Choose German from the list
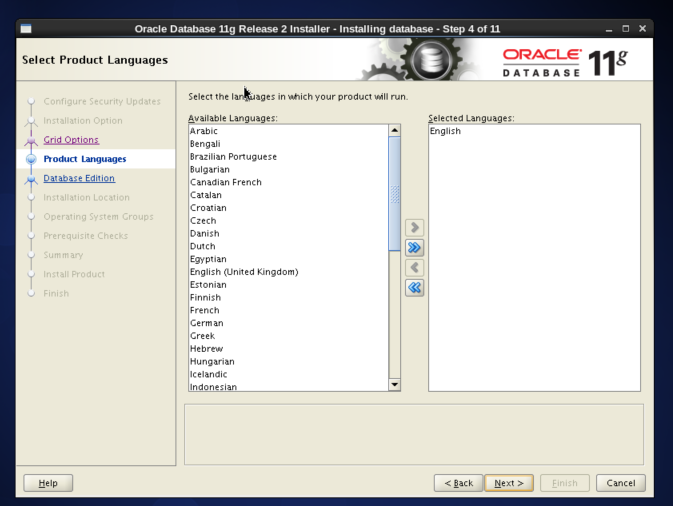 288,323
